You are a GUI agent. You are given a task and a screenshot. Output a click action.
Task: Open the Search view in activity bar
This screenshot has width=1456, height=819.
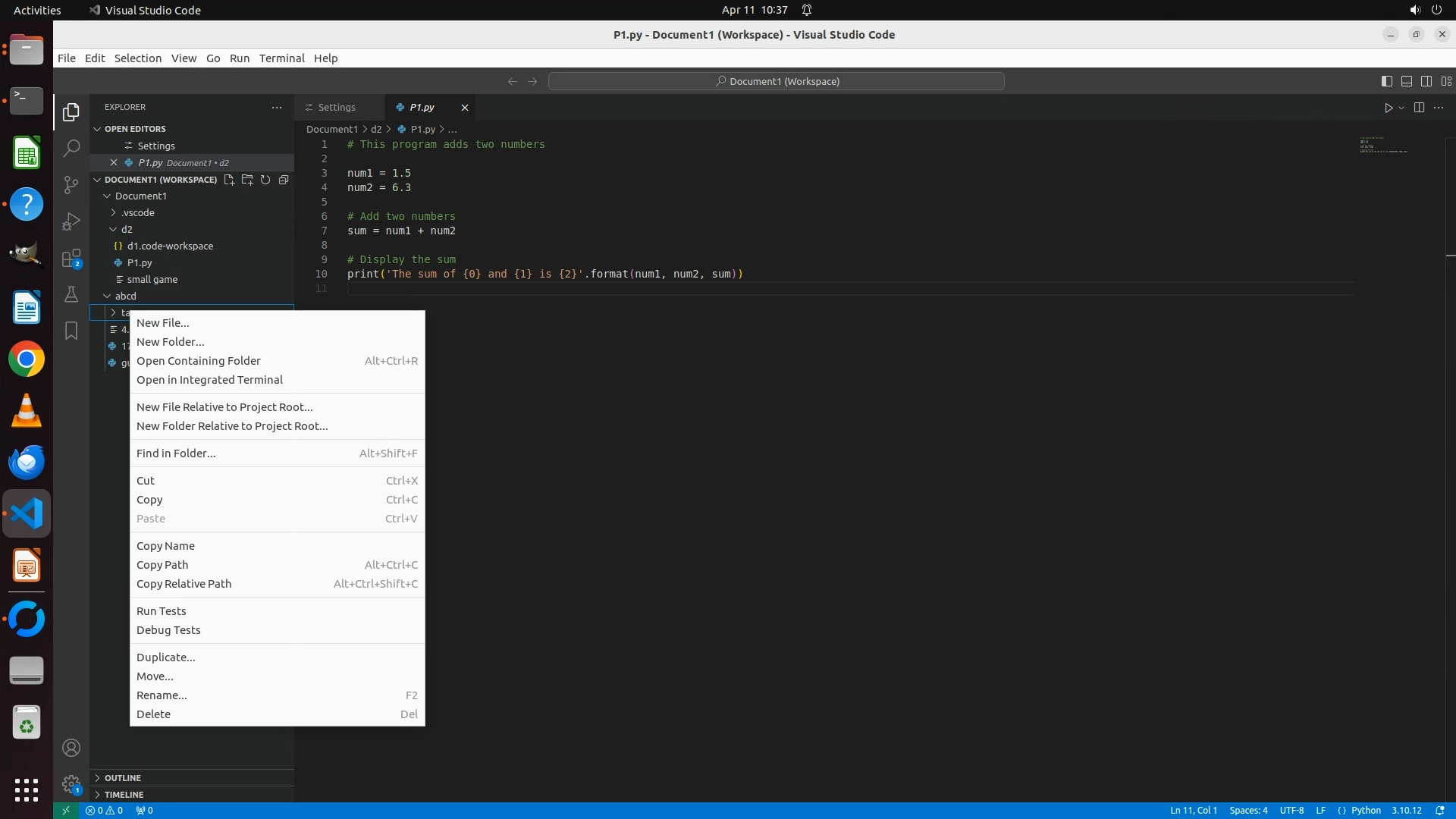pyautogui.click(x=71, y=149)
